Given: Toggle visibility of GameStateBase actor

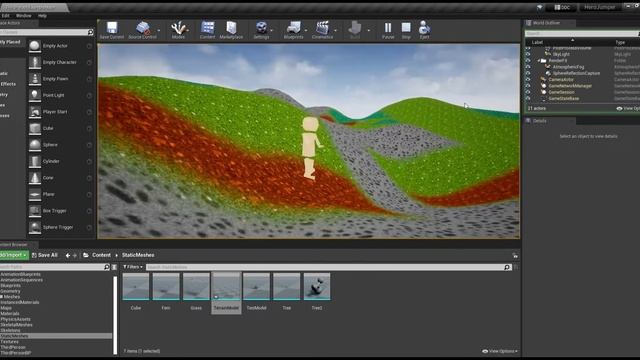Looking at the screenshot, I should [x=528, y=99].
